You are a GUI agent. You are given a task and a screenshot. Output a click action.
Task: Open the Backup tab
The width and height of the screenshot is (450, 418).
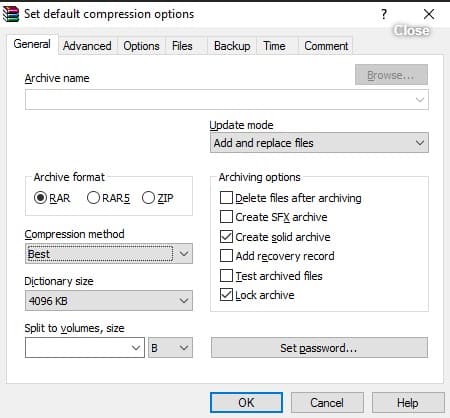[x=232, y=46]
